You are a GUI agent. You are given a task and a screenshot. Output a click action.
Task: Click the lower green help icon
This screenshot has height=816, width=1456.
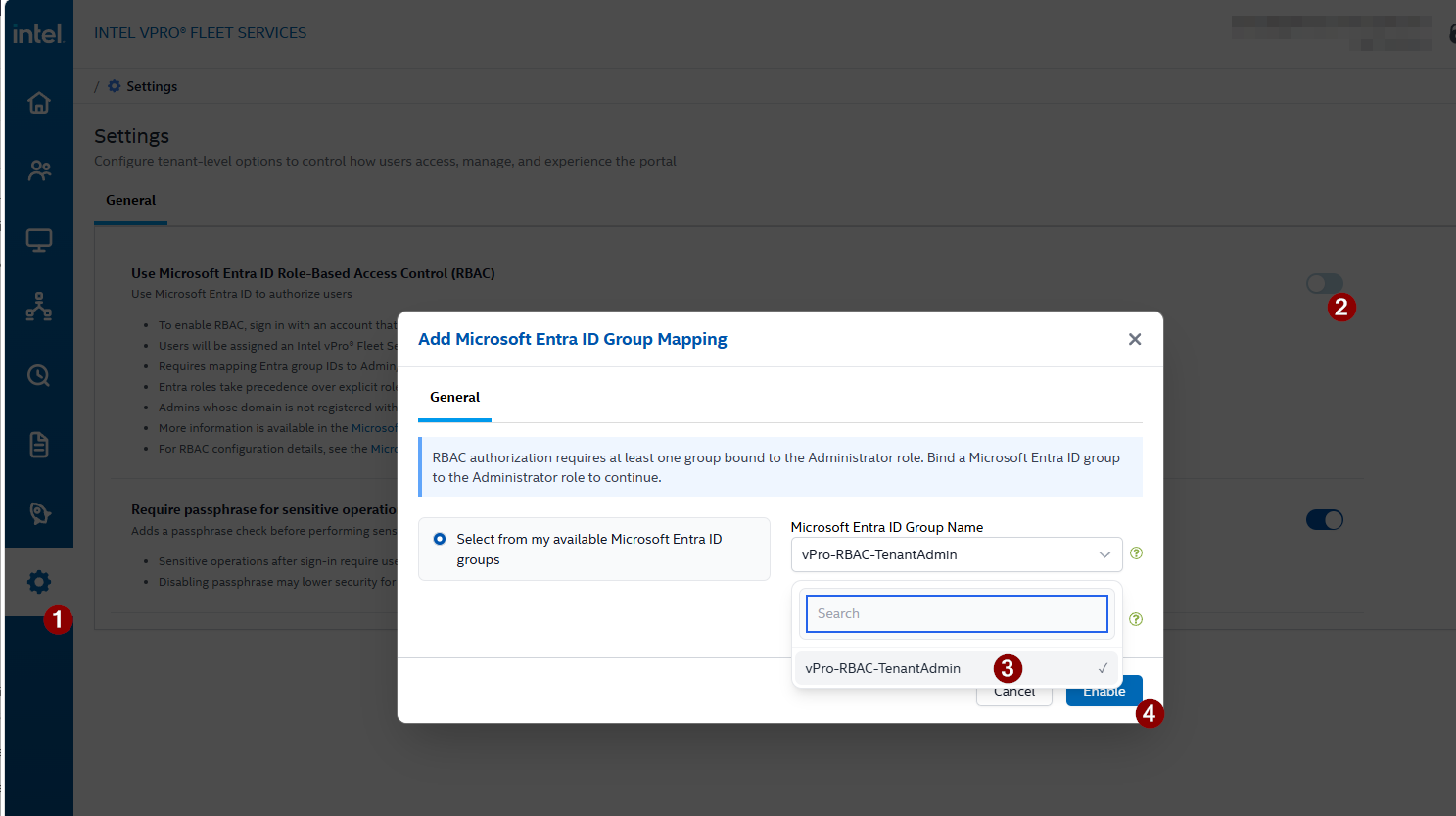[1136, 619]
